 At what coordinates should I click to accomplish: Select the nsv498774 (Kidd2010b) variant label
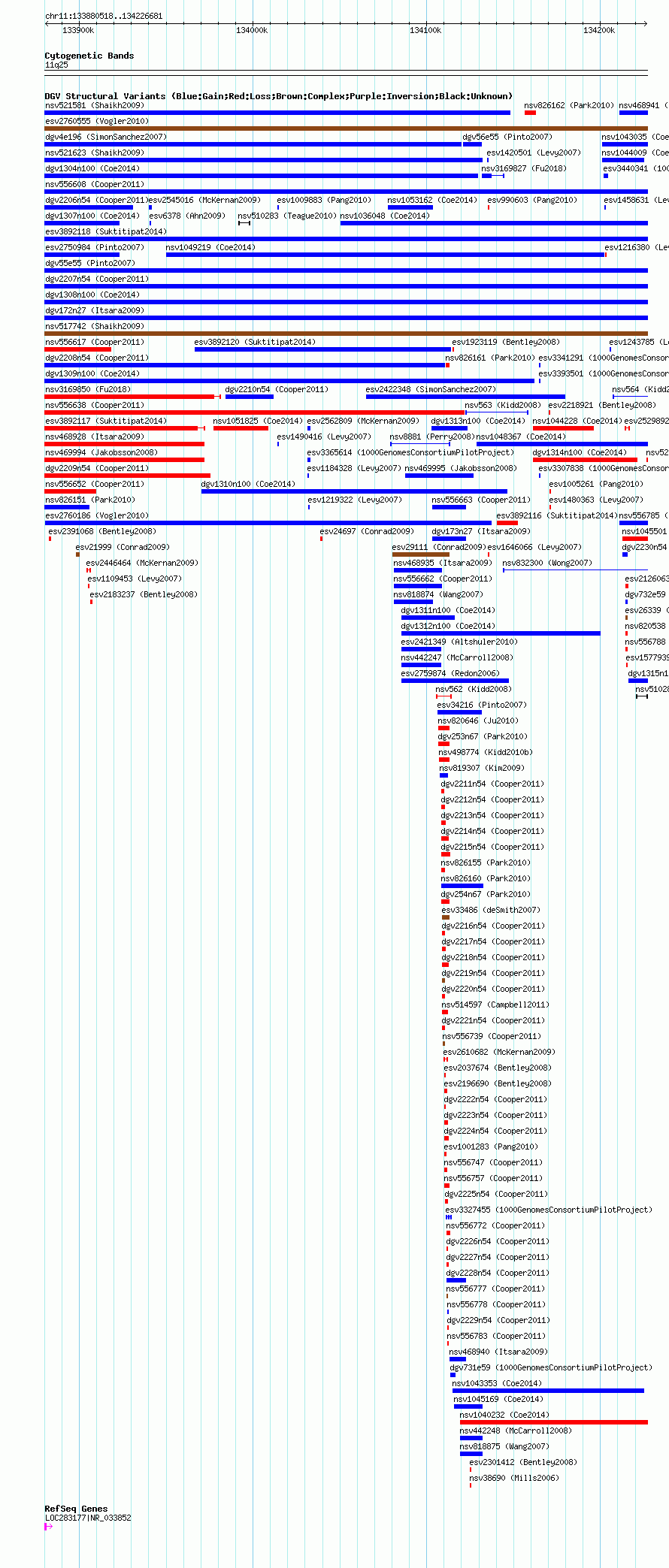[486, 753]
